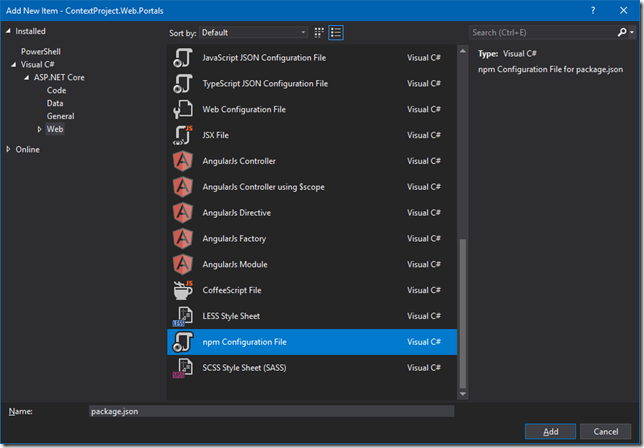
Task: Click the template list vertical scrollbar thumb
Action: (462, 313)
